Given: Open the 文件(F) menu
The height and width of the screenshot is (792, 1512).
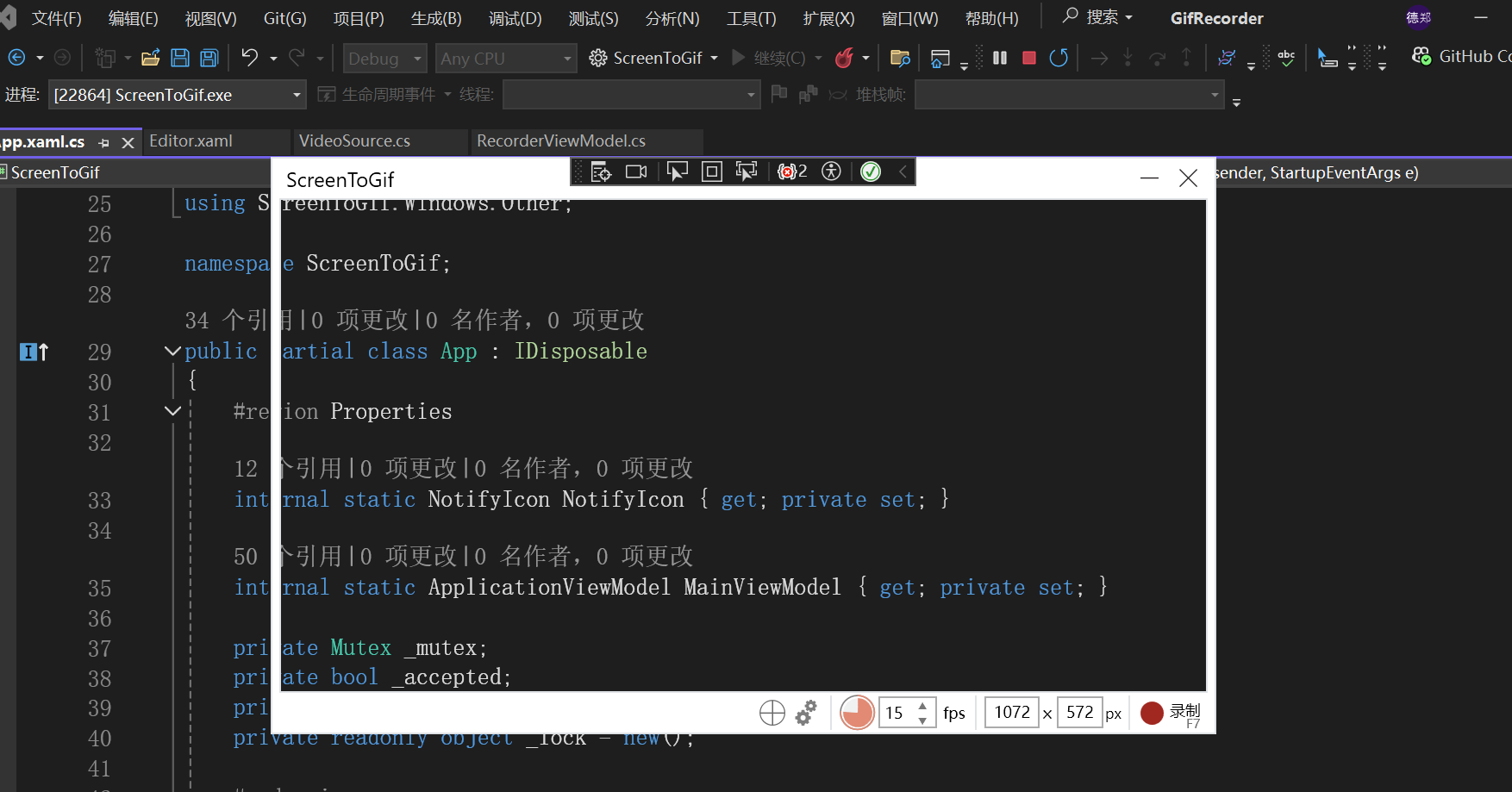Looking at the screenshot, I should pyautogui.click(x=56, y=18).
